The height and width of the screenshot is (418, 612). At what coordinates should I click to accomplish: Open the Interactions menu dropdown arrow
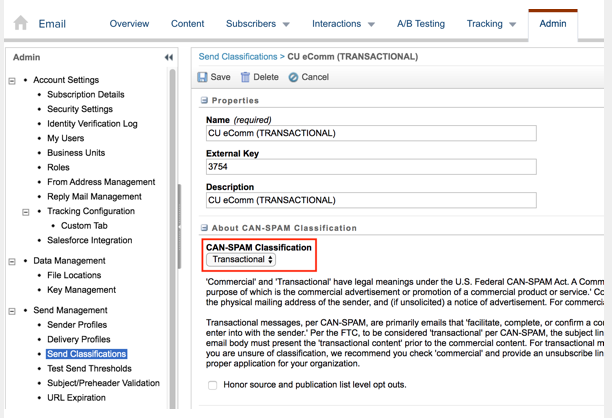(371, 25)
